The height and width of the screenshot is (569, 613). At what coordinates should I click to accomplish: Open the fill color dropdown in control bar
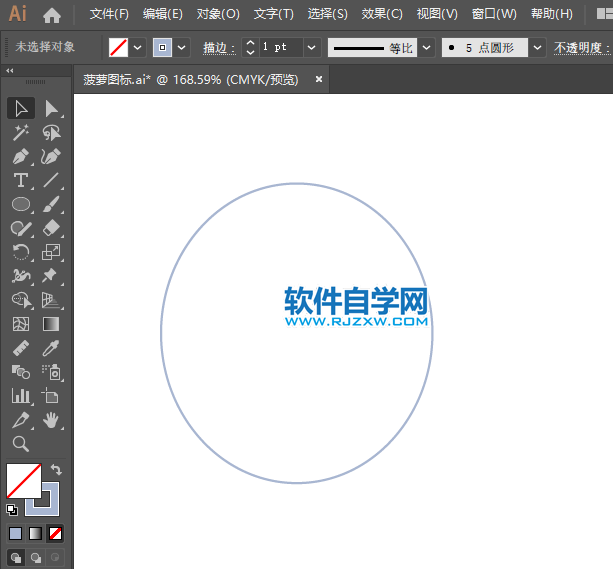tap(138, 47)
